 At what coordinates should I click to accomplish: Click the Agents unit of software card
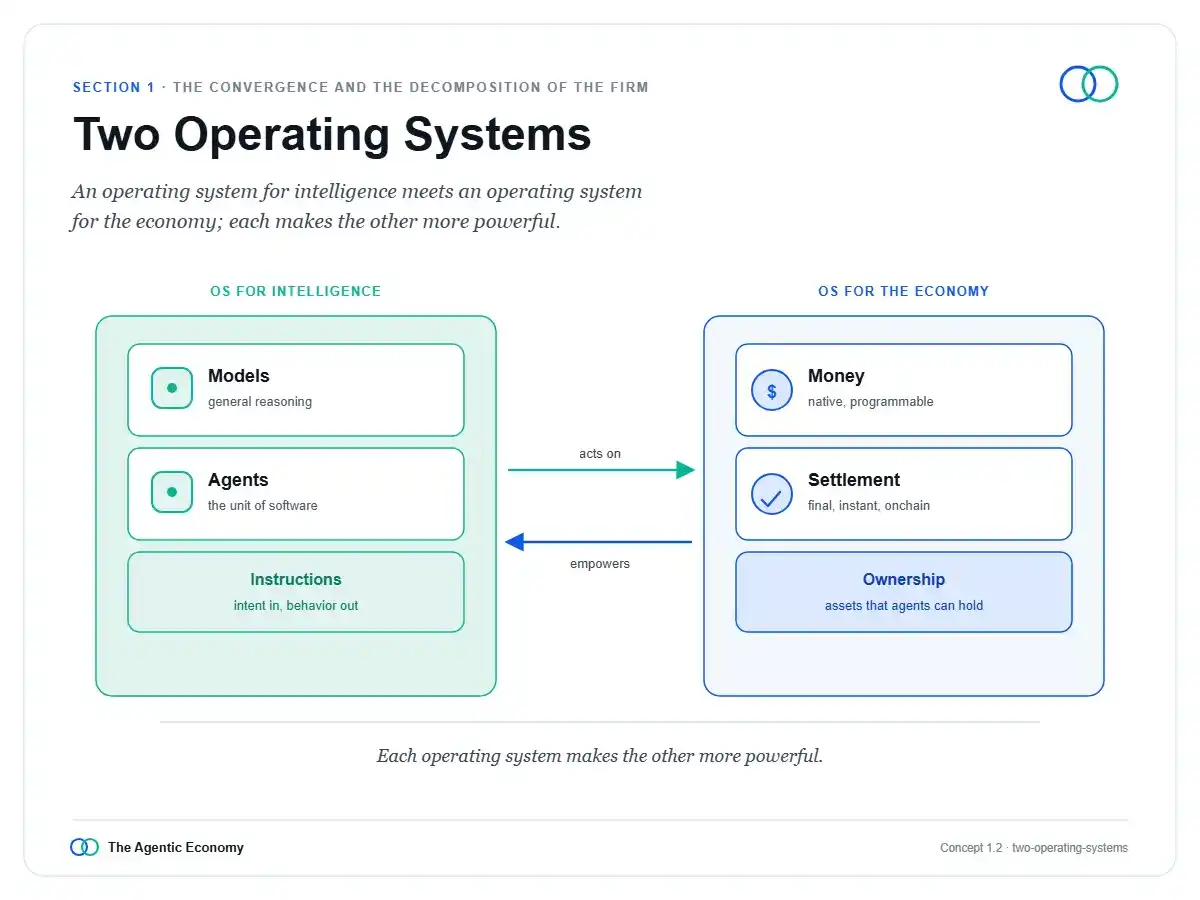[296, 494]
